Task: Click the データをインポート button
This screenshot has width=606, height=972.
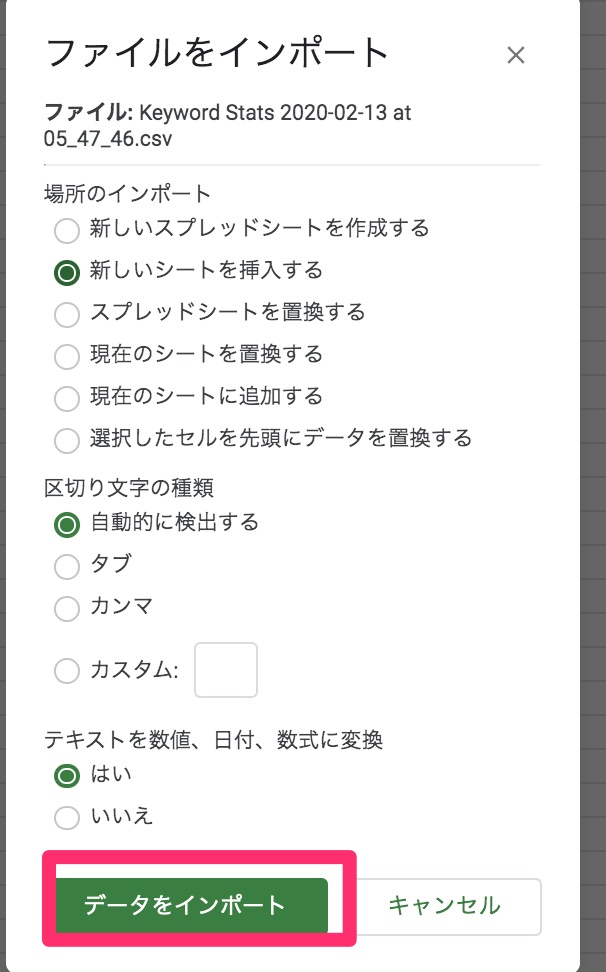Action: click(192, 905)
